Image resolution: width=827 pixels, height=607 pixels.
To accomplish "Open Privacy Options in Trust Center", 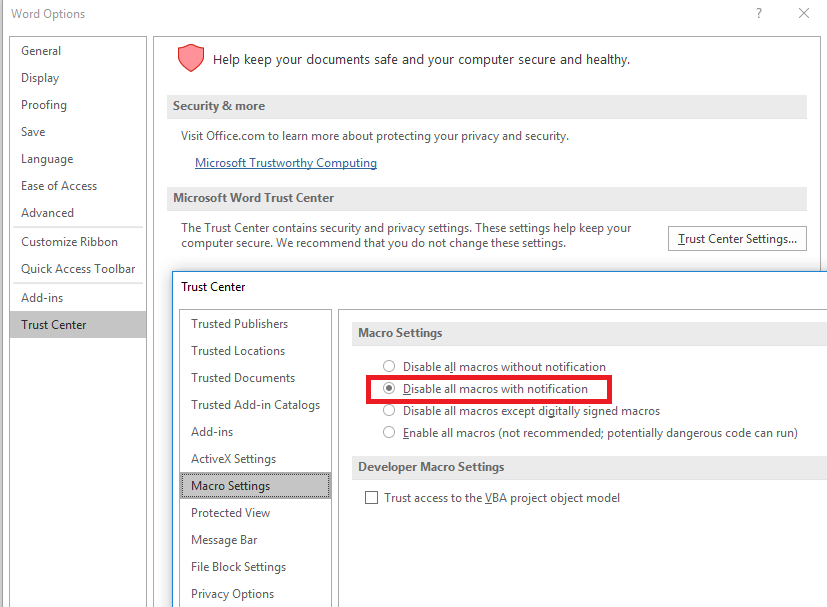I will pyautogui.click(x=232, y=594).
